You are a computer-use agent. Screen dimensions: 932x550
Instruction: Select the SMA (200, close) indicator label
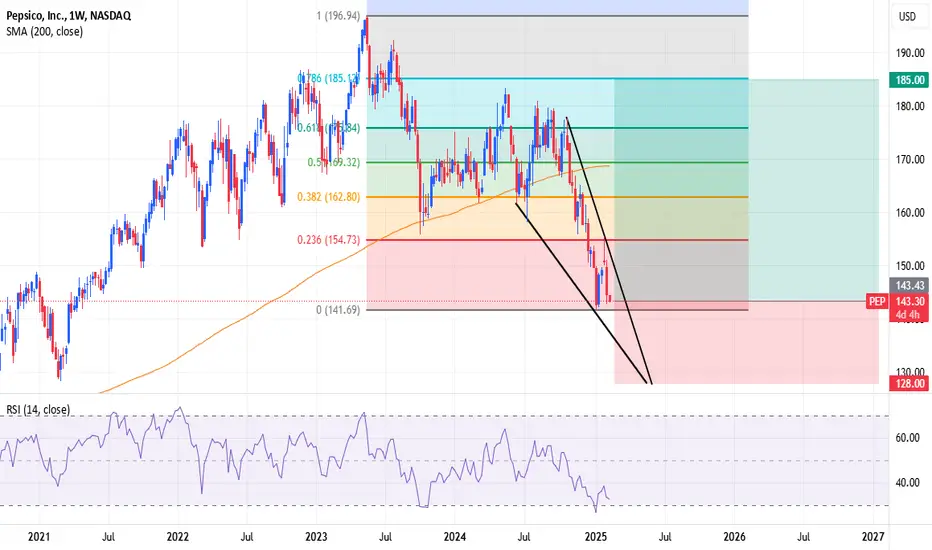coord(45,32)
